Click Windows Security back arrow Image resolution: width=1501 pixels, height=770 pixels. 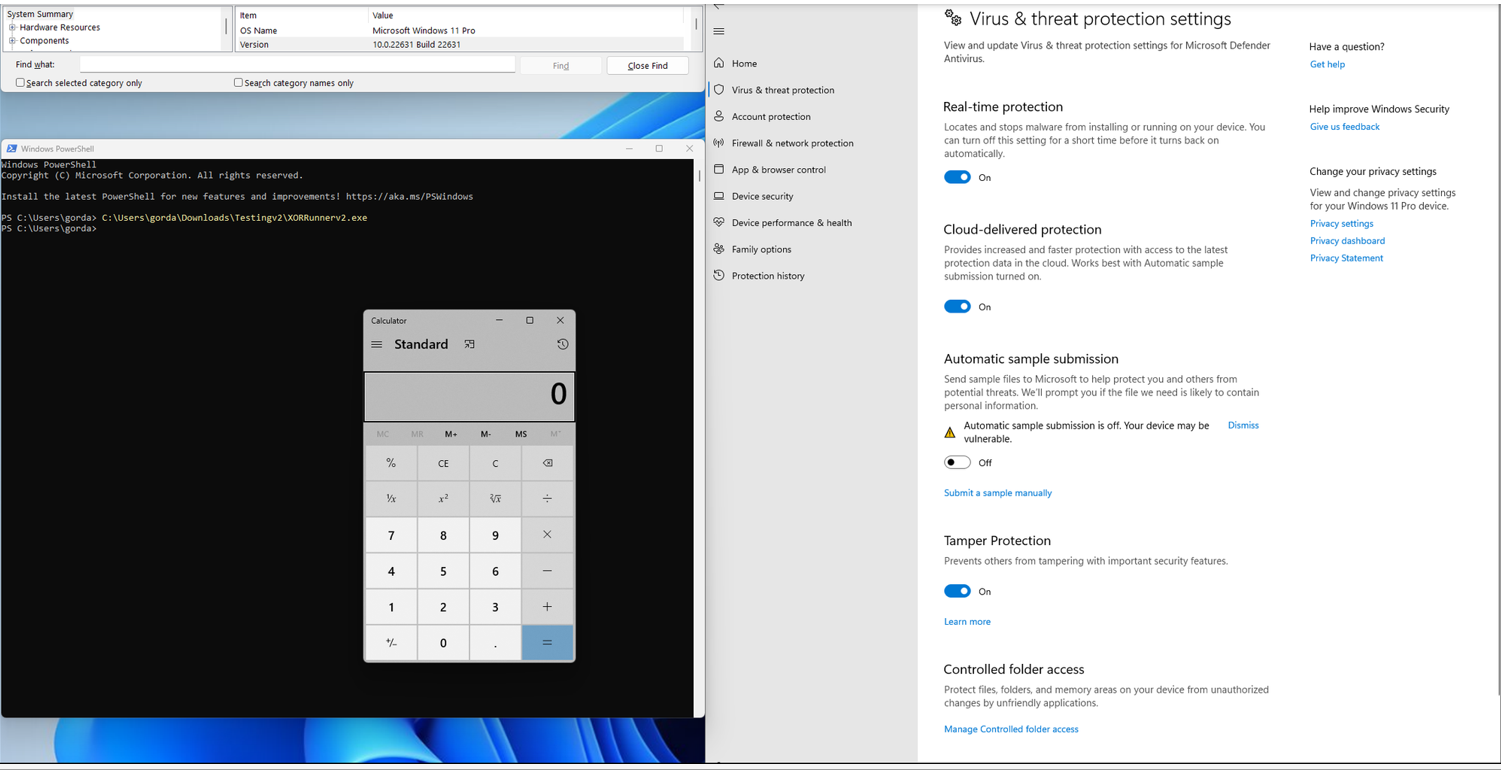(718, 6)
